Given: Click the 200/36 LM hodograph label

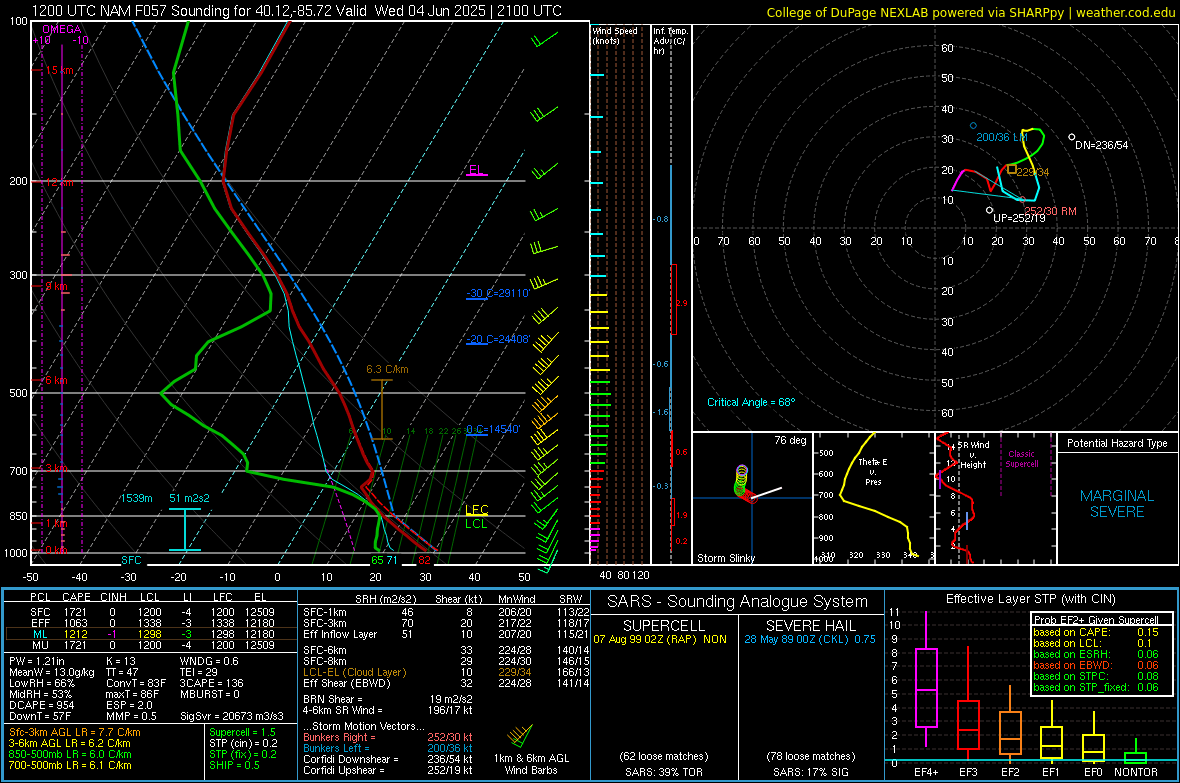Looking at the screenshot, I should 1002,137.
